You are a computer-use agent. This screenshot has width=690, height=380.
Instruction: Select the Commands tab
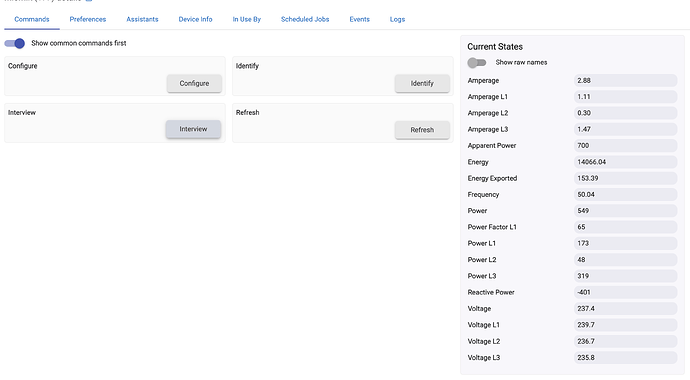(32, 19)
